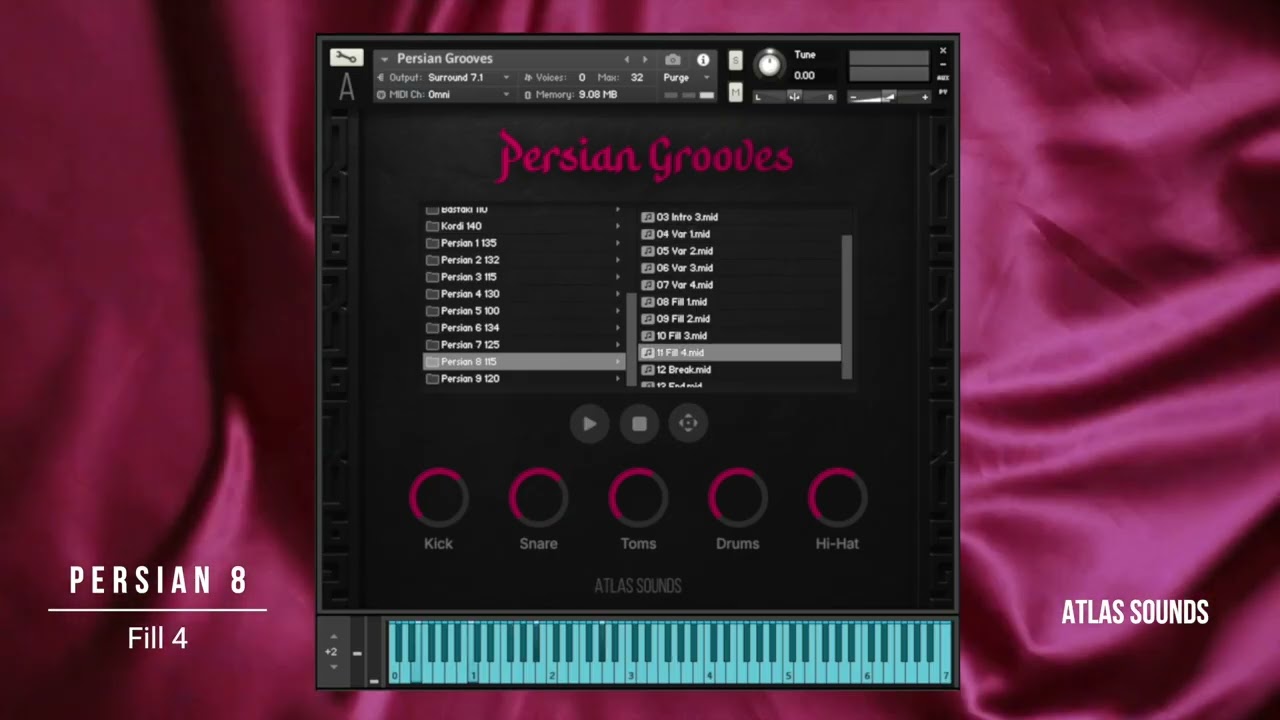Select the 12 Break.mid file
The height and width of the screenshot is (720, 1280).
740,370
